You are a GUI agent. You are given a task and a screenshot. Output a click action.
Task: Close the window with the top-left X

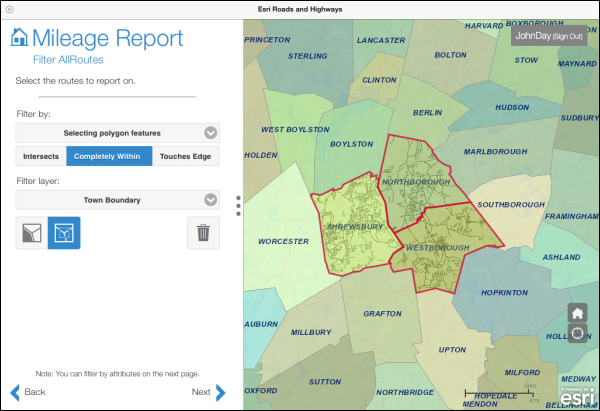click(x=10, y=9)
